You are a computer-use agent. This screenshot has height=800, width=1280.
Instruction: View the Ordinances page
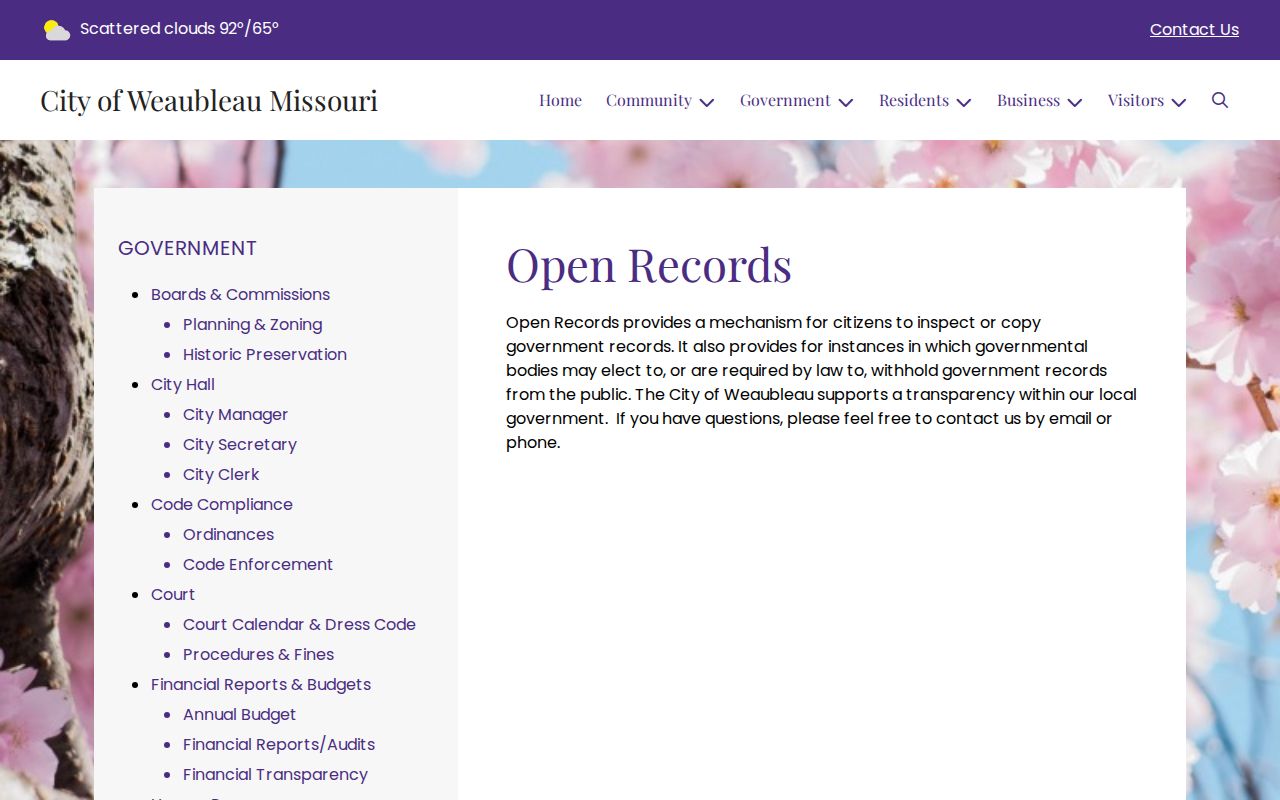tap(228, 534)
